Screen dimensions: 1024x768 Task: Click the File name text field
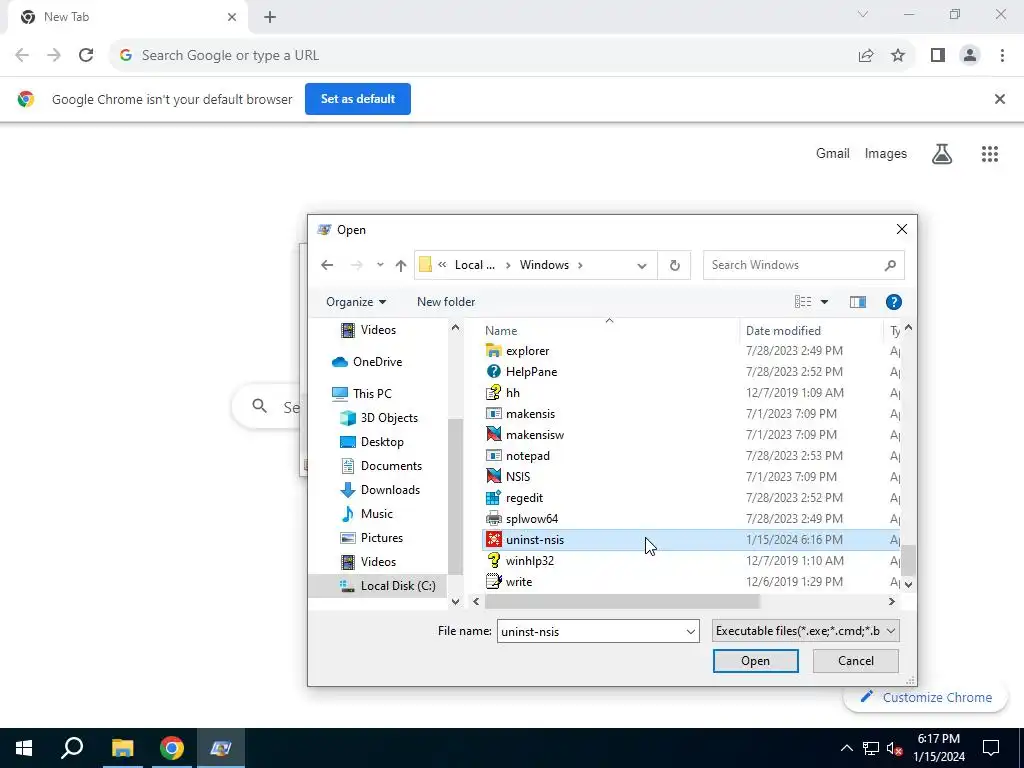[x=590, y=632]
